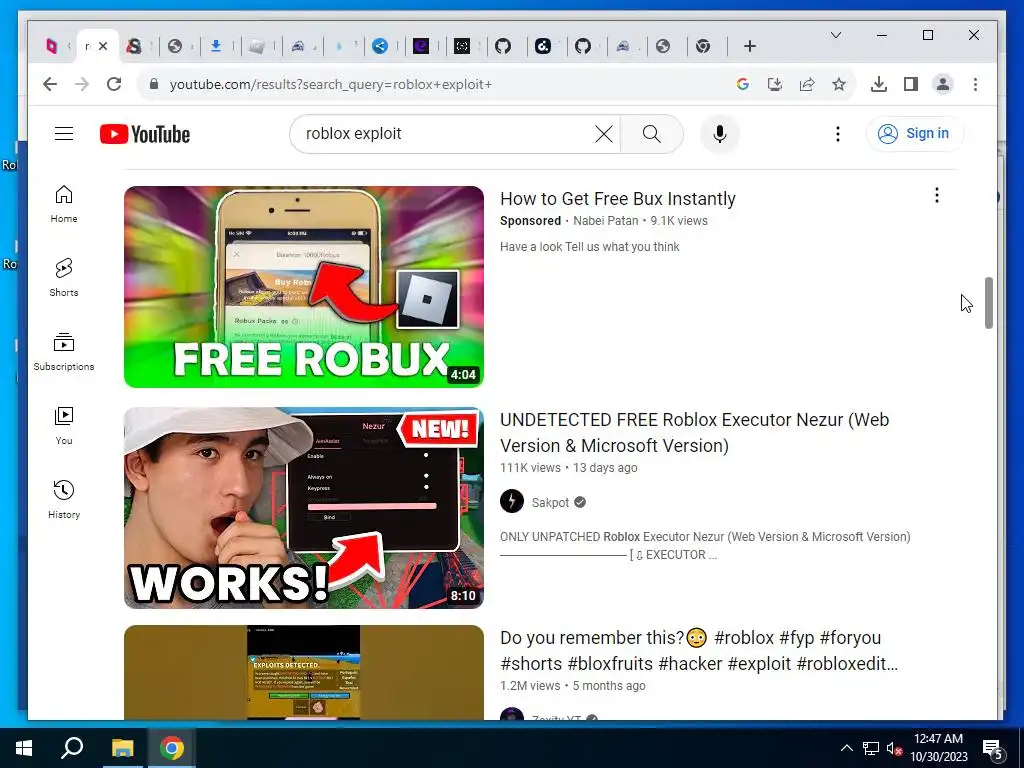This screenshot has height=768, width=1024.
Task: Switch to the tab with blue share icon
Action: [380, 46]
